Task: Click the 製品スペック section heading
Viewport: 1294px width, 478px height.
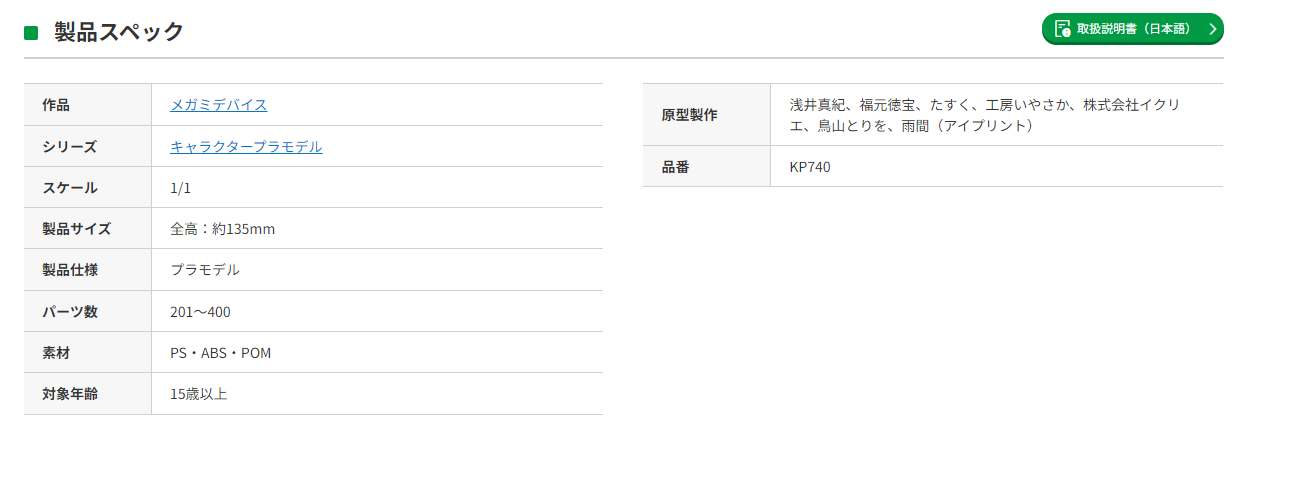Action: [x=119, y=32]
